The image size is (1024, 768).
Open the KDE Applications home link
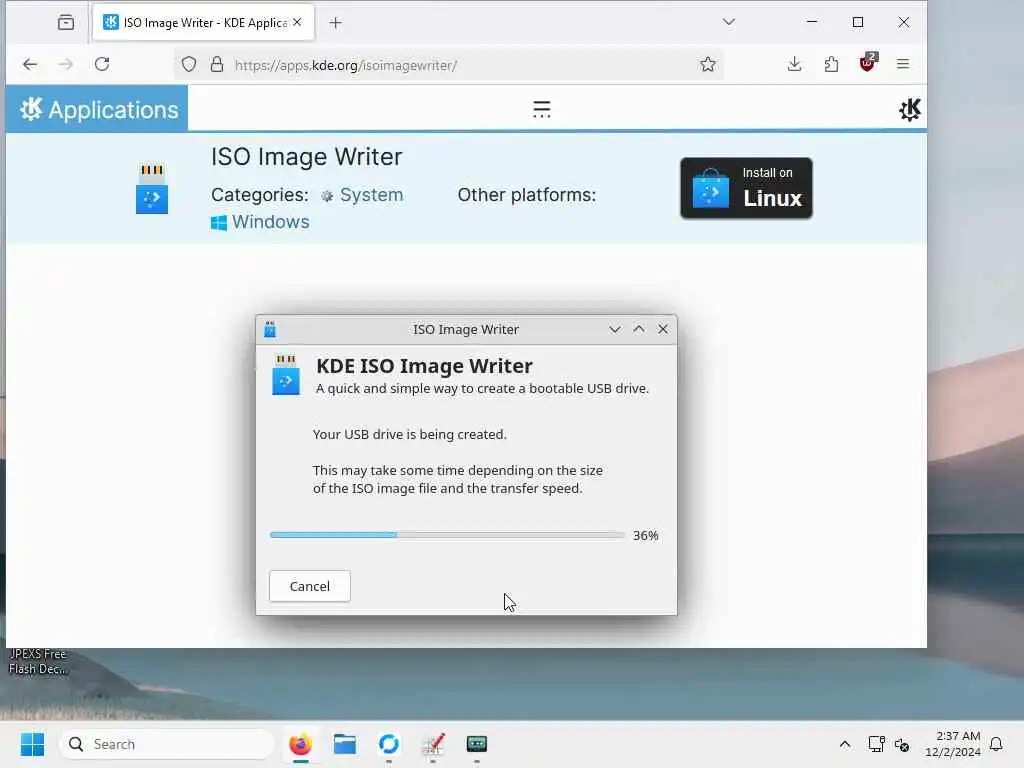click(97, 109)
